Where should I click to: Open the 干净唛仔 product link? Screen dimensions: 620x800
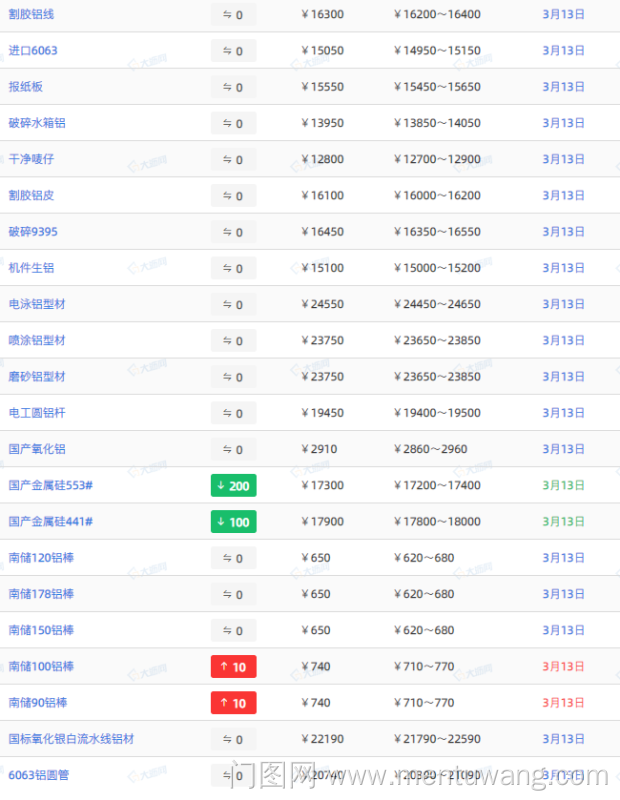(31, 159)
